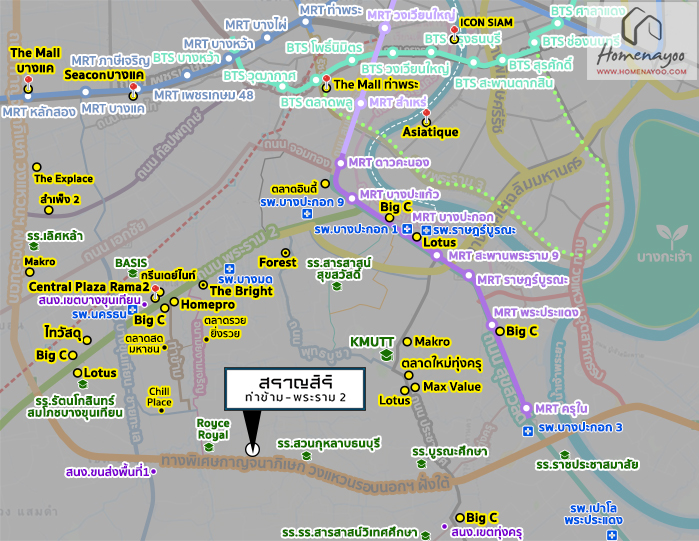Click the ICON SIAM label

pos(486,23)
